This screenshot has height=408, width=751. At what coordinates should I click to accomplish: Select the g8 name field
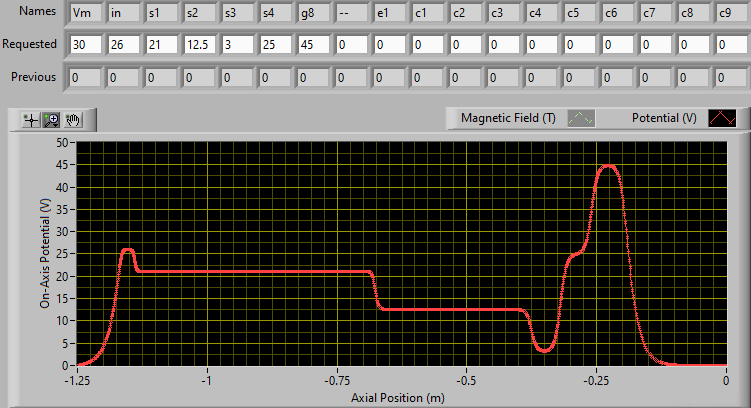pyautogui.click(x=314, y=13)
